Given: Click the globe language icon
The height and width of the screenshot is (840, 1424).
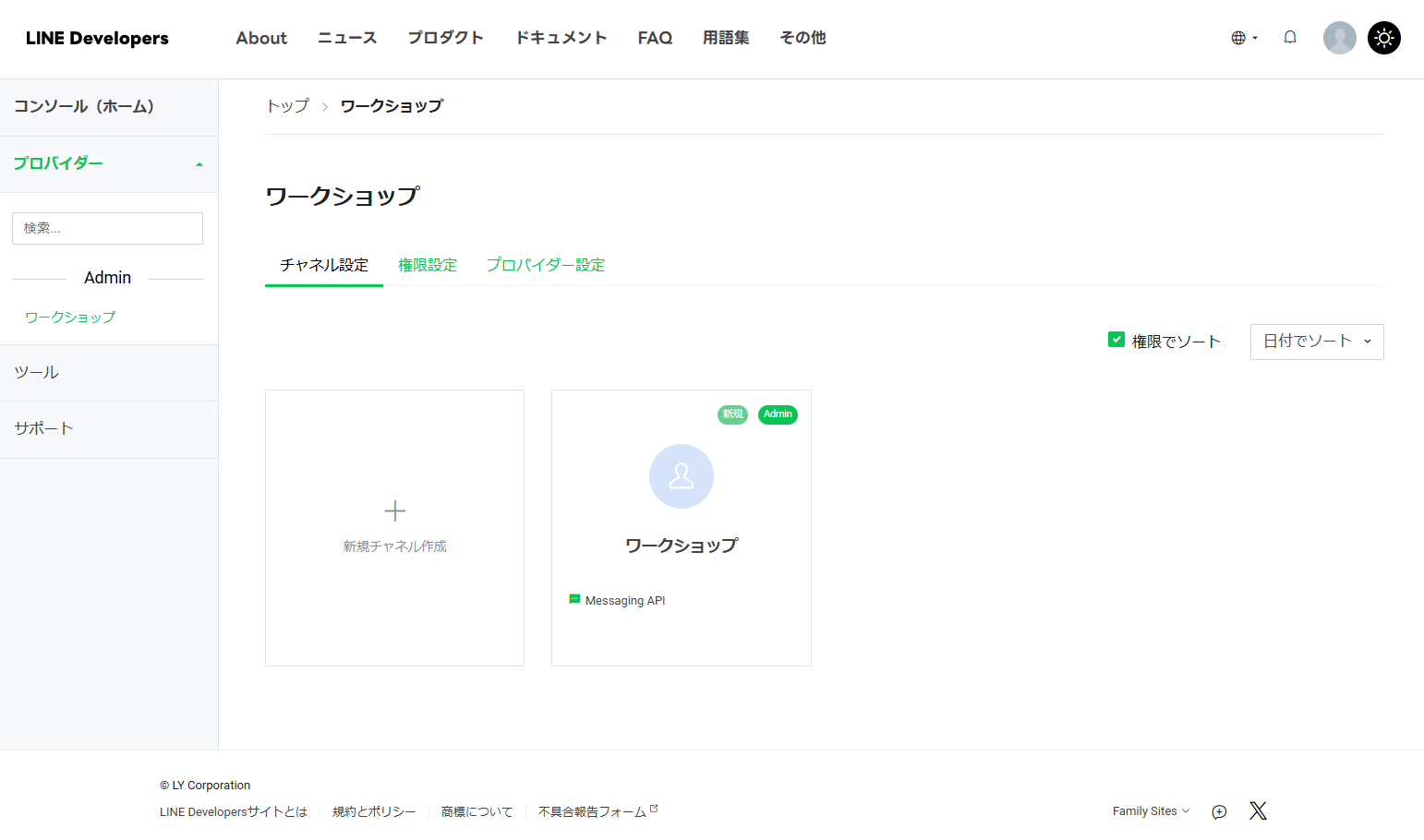Looking at the screenshot, I should pos(1238,37).
